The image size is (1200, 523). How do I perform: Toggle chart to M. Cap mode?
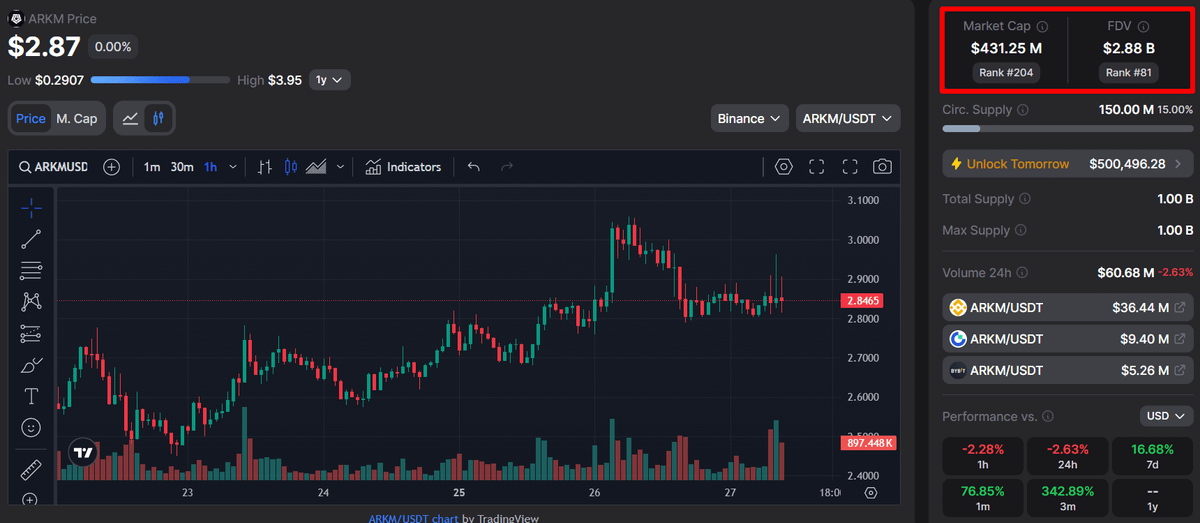click(77, 118)
